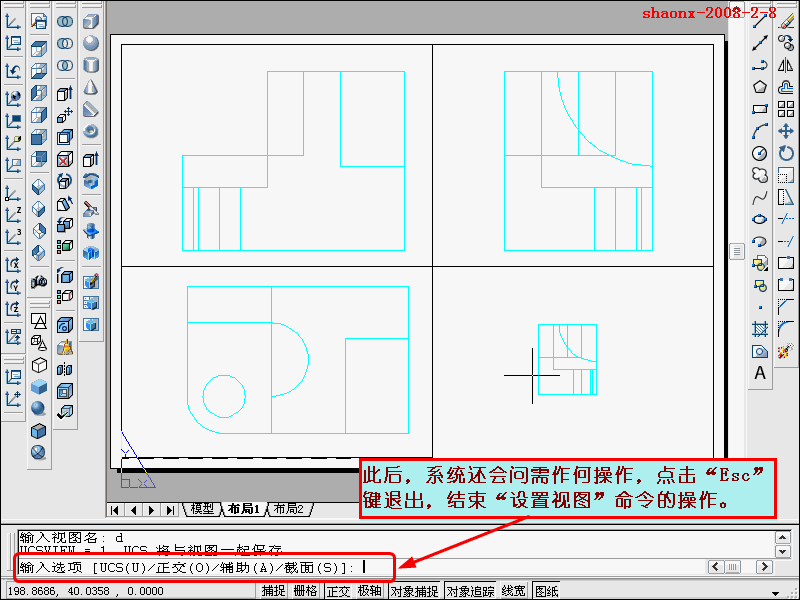Go to next layout tab arrow
Screen dimensions: 800x600
click(x=152, y=510)
